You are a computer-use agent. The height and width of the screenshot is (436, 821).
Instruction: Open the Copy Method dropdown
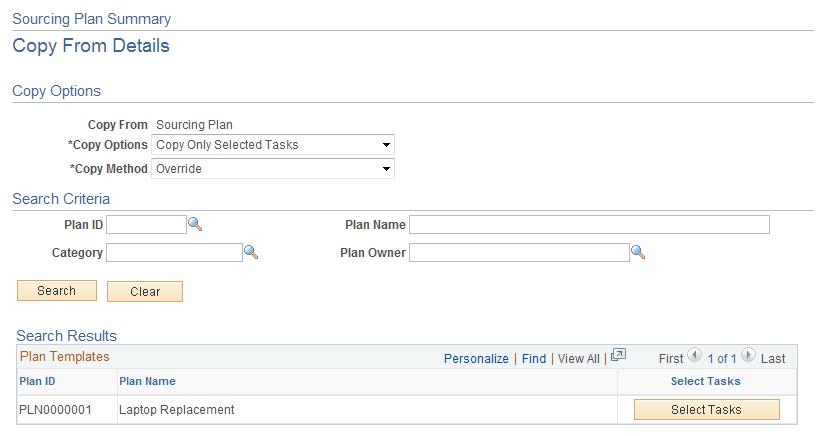273,169
